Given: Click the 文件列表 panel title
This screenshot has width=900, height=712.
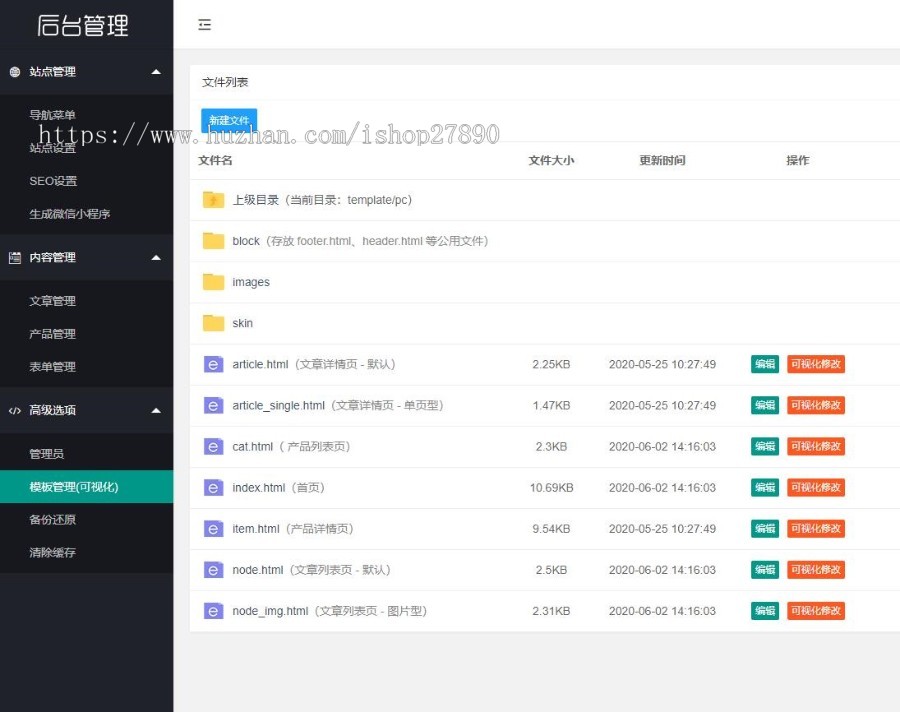Looking at the screenshot, I should pos(225,83).
